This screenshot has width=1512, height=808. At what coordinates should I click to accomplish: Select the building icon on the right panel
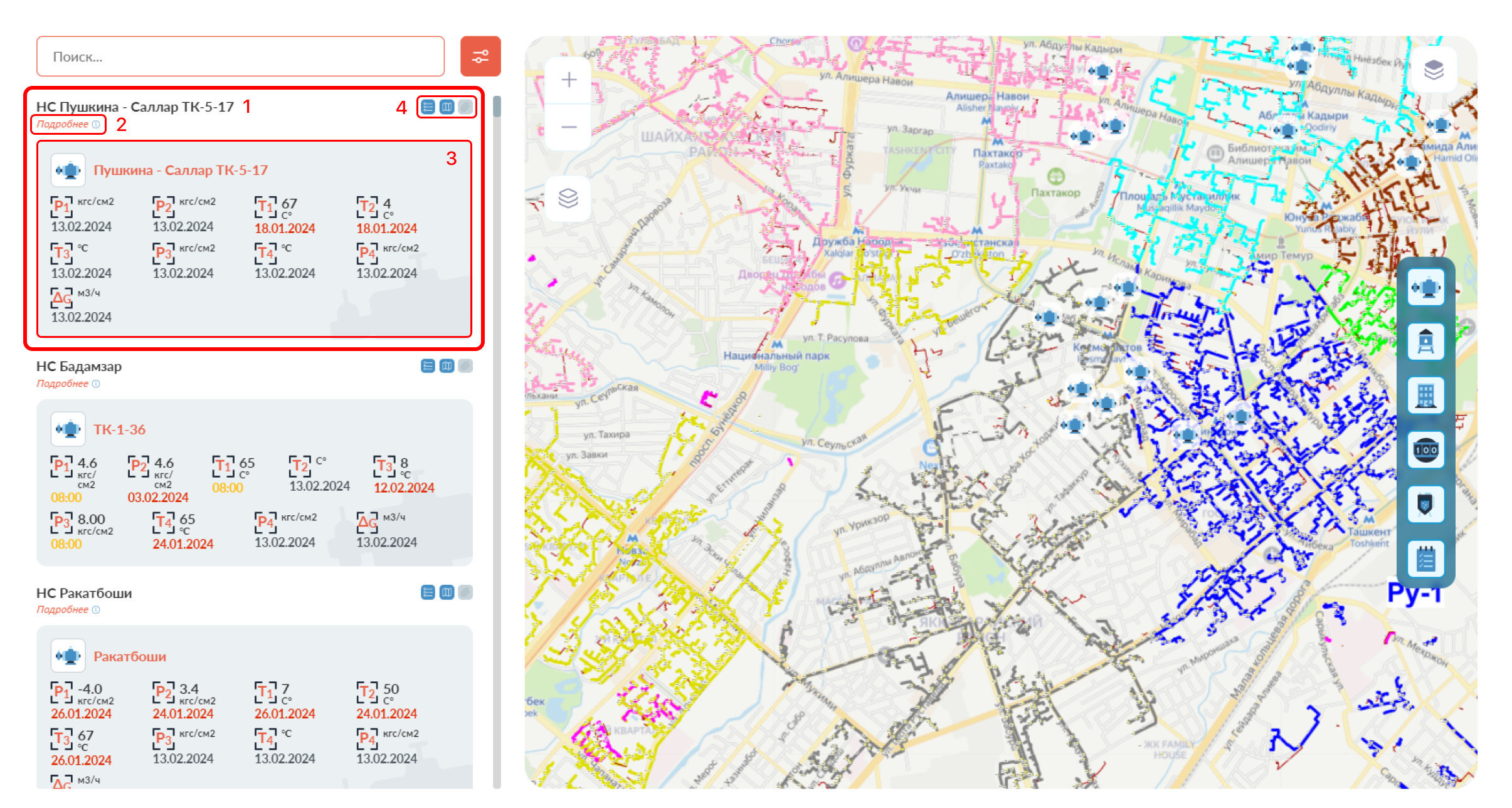pos(1426,395)
